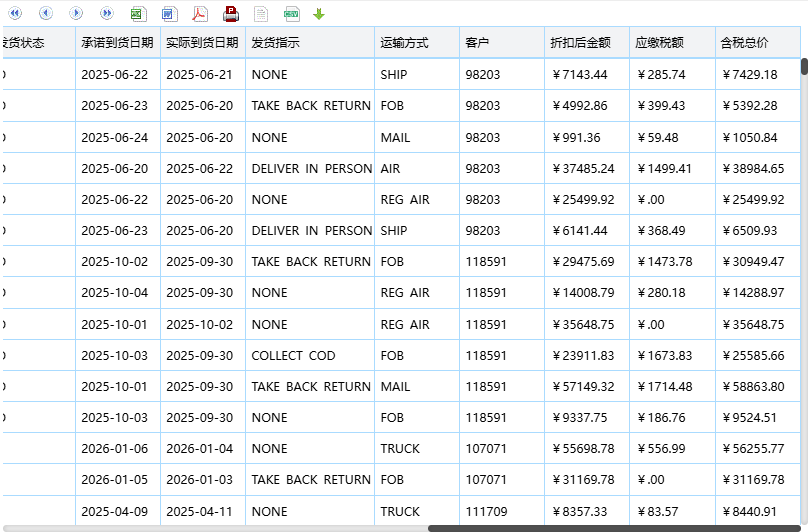The image size is (808, 532).
Task: Select the AIR transport mode cell
Action: pyautogui.click(x=417, y=169)
